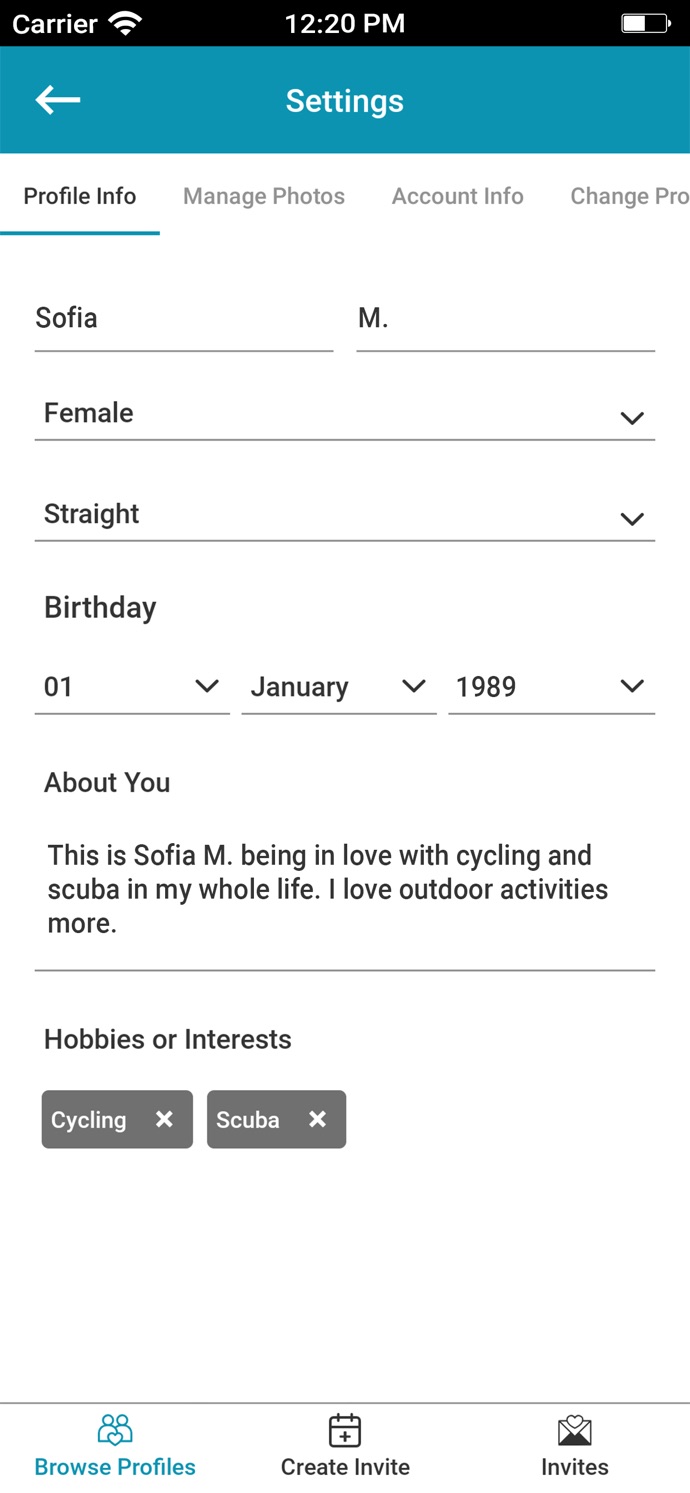Open the birthday day dropdown showing 01
This screenshot has height=1493, width=690.
tap(131, 687)
